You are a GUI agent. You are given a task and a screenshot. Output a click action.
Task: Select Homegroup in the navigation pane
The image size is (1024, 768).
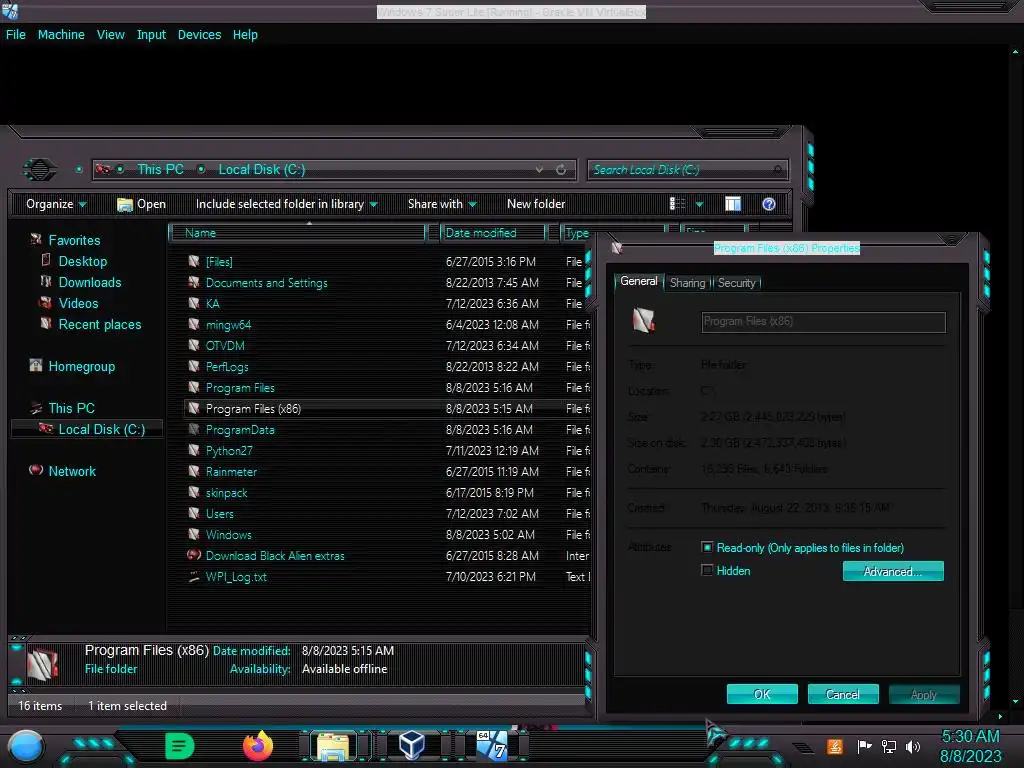click(x=82, y=366)
